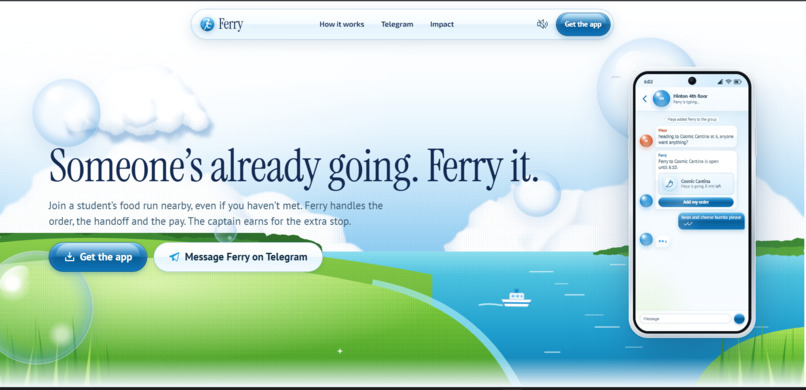Tap the back arrow in phone chat
This screenshot has height=390, width=806.
tap(645, 99)
